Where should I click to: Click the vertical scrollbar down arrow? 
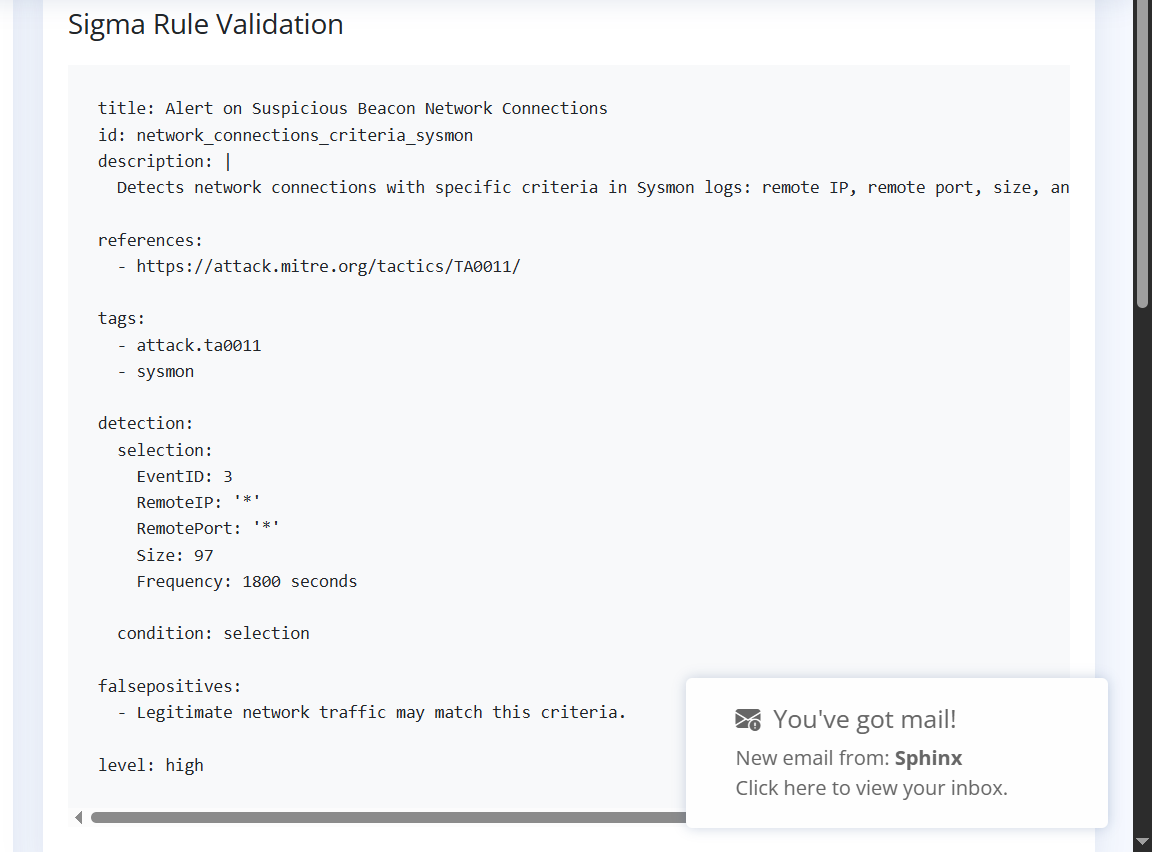1142,841
